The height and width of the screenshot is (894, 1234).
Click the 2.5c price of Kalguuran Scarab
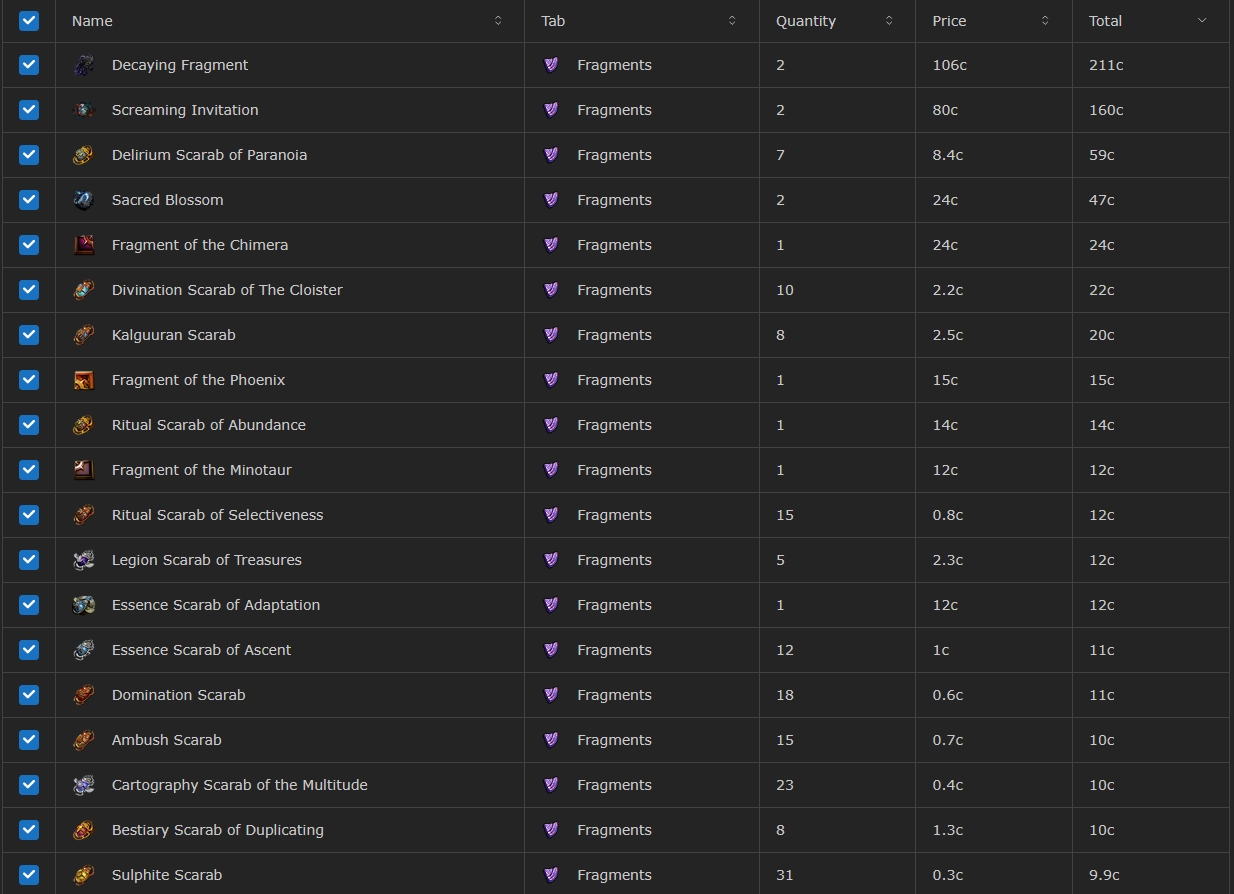pyautogui.click(x=947, y=335)
